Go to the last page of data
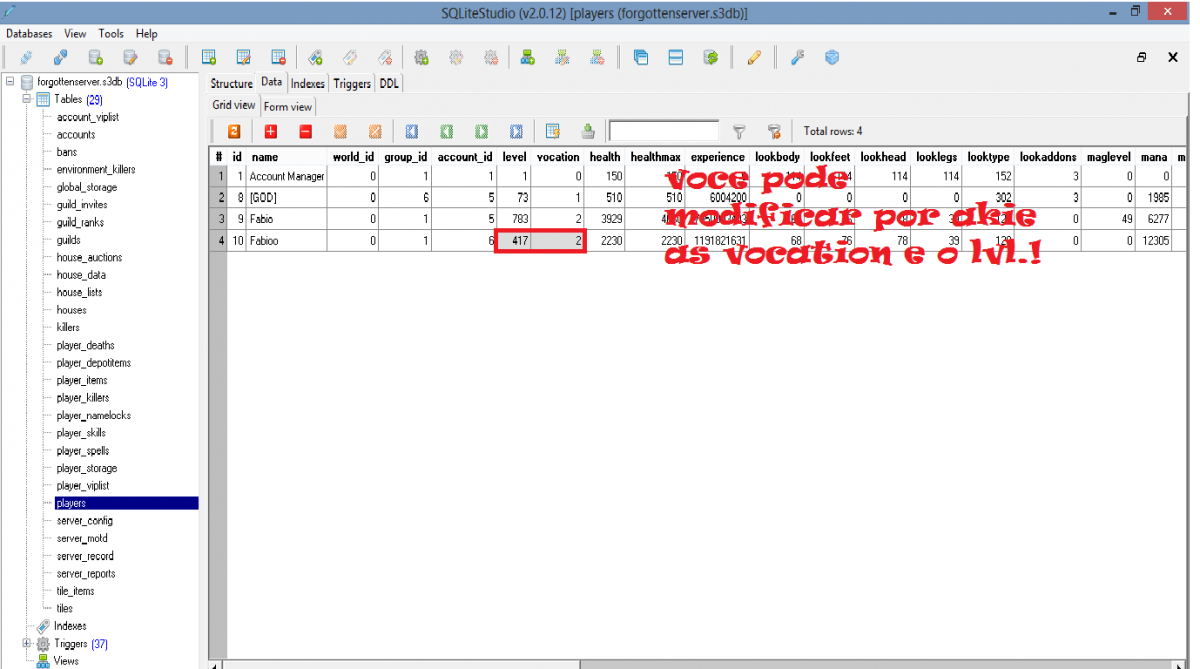1200x669 pixels. (516, 131)
